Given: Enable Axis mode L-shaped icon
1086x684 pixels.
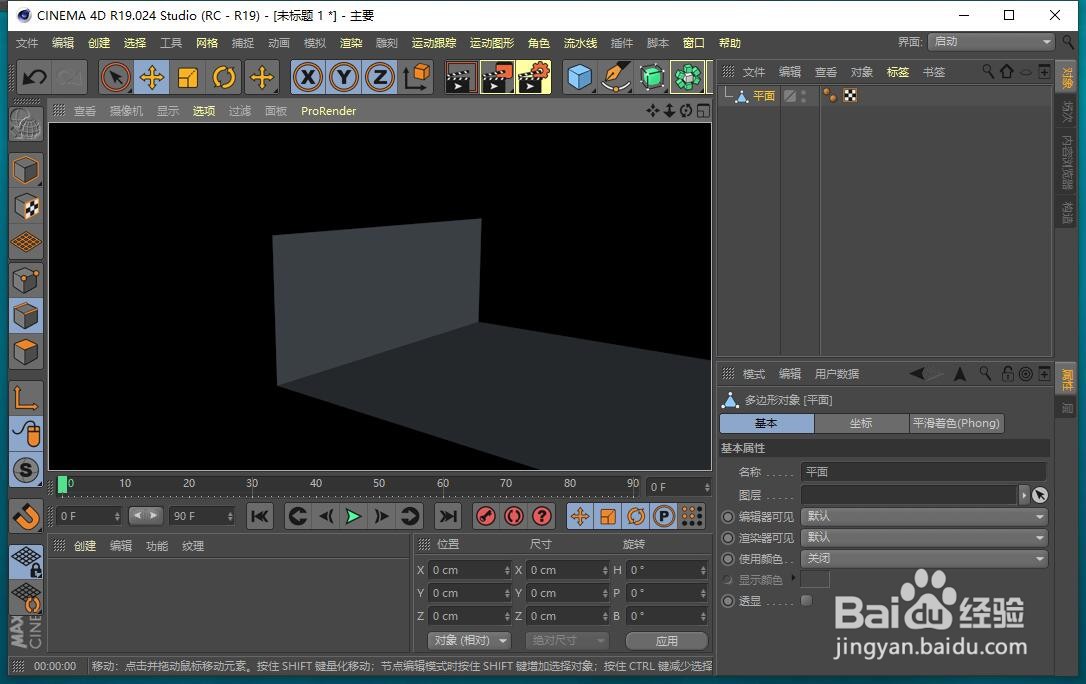Looking at the screenshot, I should tap(26, 398).
